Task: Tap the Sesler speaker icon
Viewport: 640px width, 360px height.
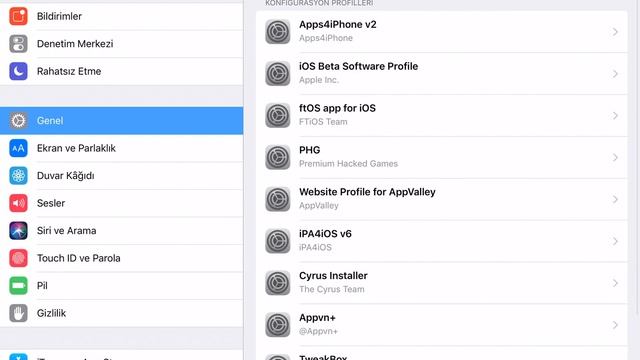Action: tap(18, 203)
